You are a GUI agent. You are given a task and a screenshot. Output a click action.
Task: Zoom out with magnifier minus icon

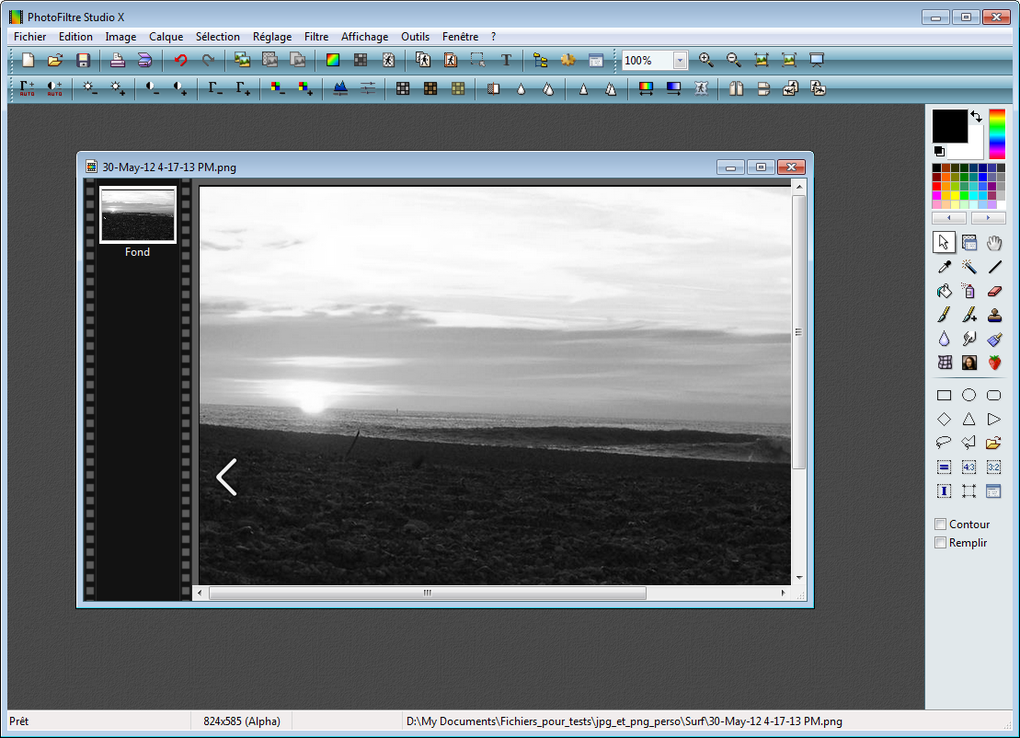[734, 61]
